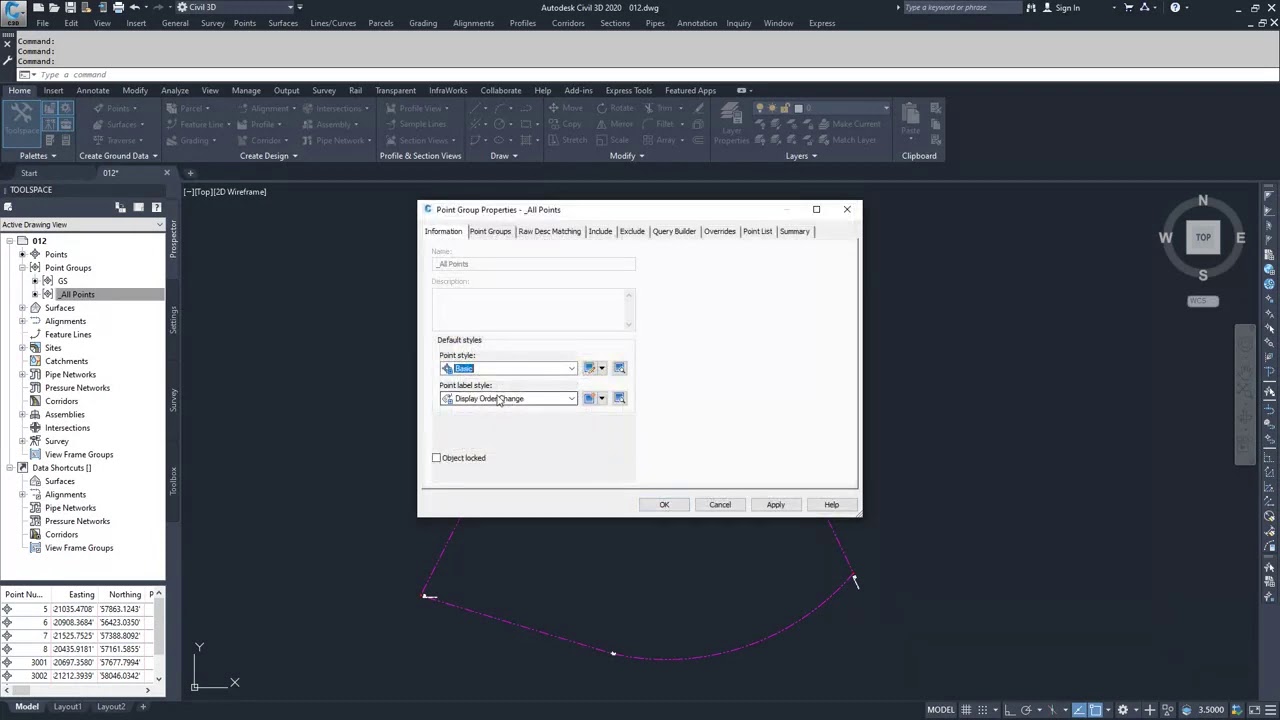Viewport: 1280px width, 720px height.
Task: Toggle 2D object snap in status bar
Action: pyautogui.click(x=1095, y=710)
